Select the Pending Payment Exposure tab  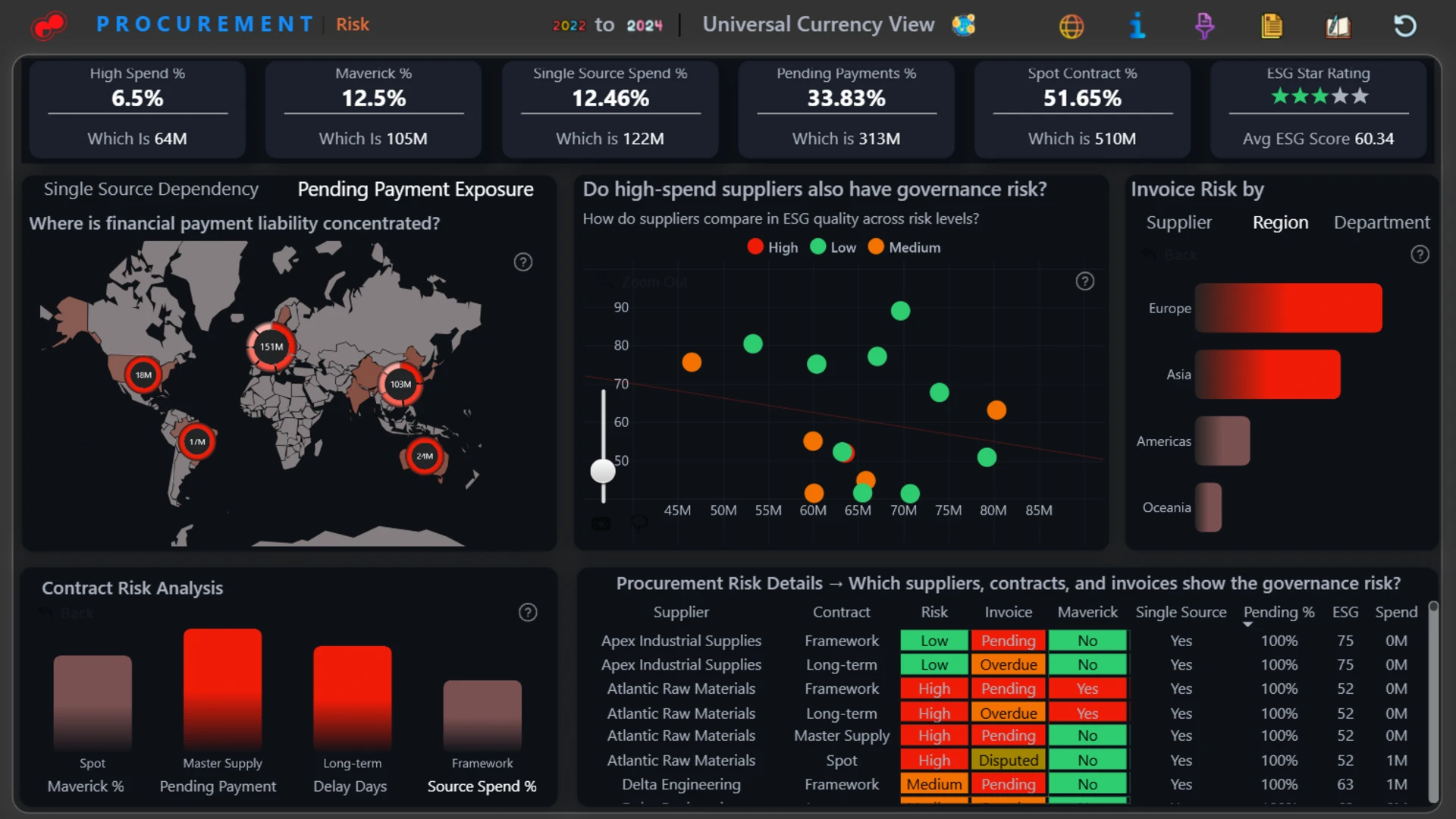[416, 189]
